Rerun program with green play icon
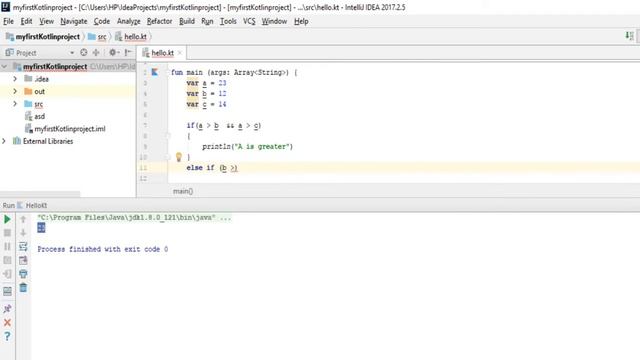 (7, 219)
